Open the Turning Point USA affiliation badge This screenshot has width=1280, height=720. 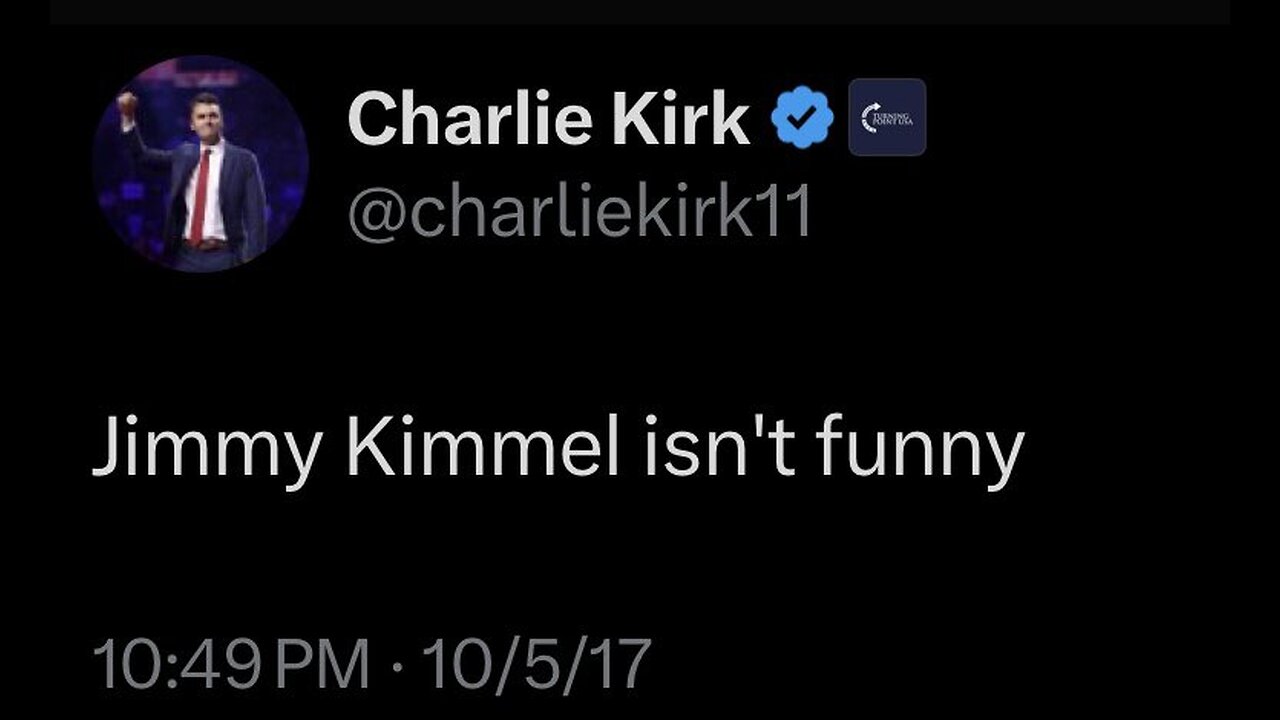pyautogui.click(x=887, y=118)
